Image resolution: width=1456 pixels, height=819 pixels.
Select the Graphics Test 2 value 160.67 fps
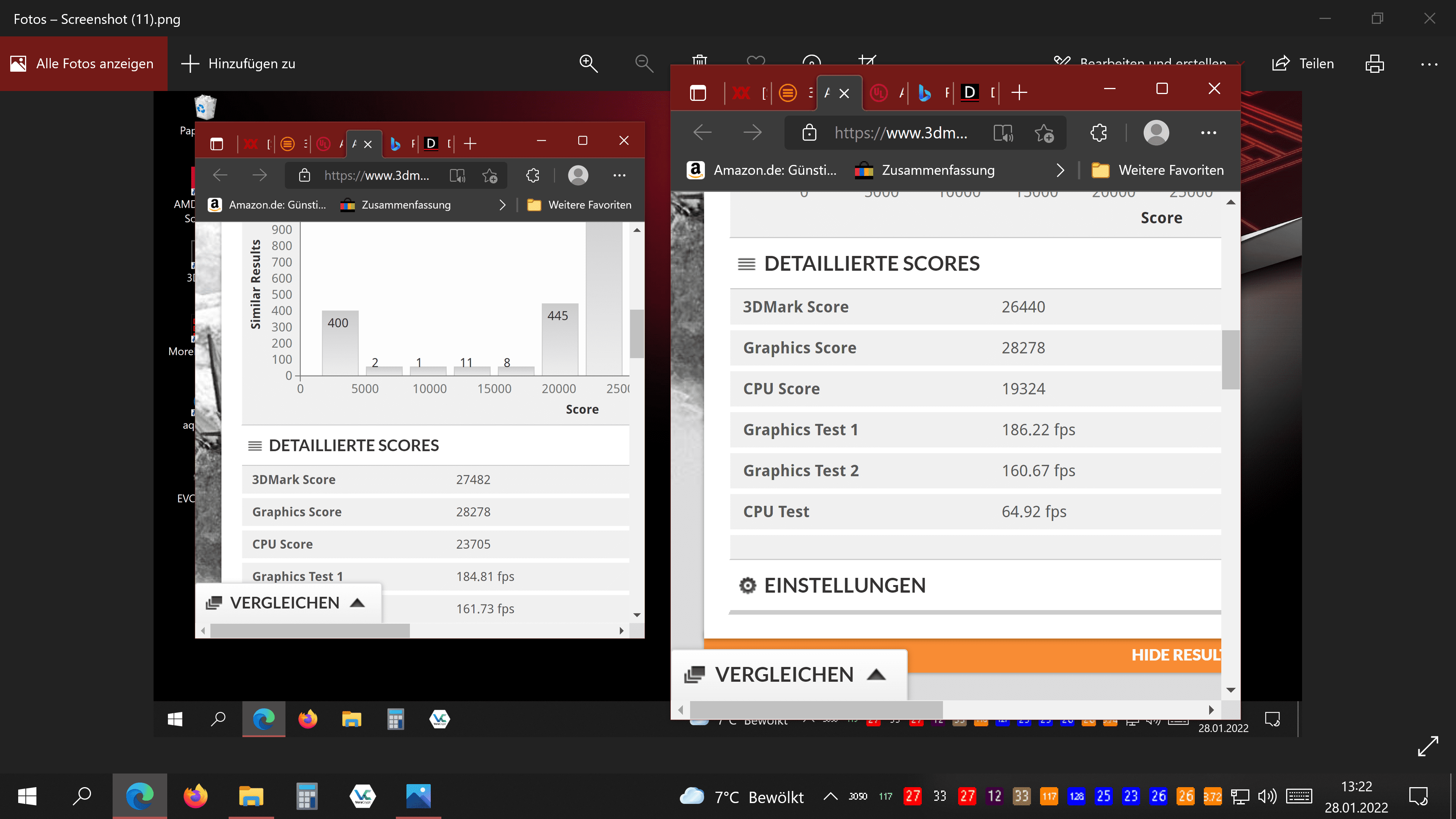(1038, 470)
